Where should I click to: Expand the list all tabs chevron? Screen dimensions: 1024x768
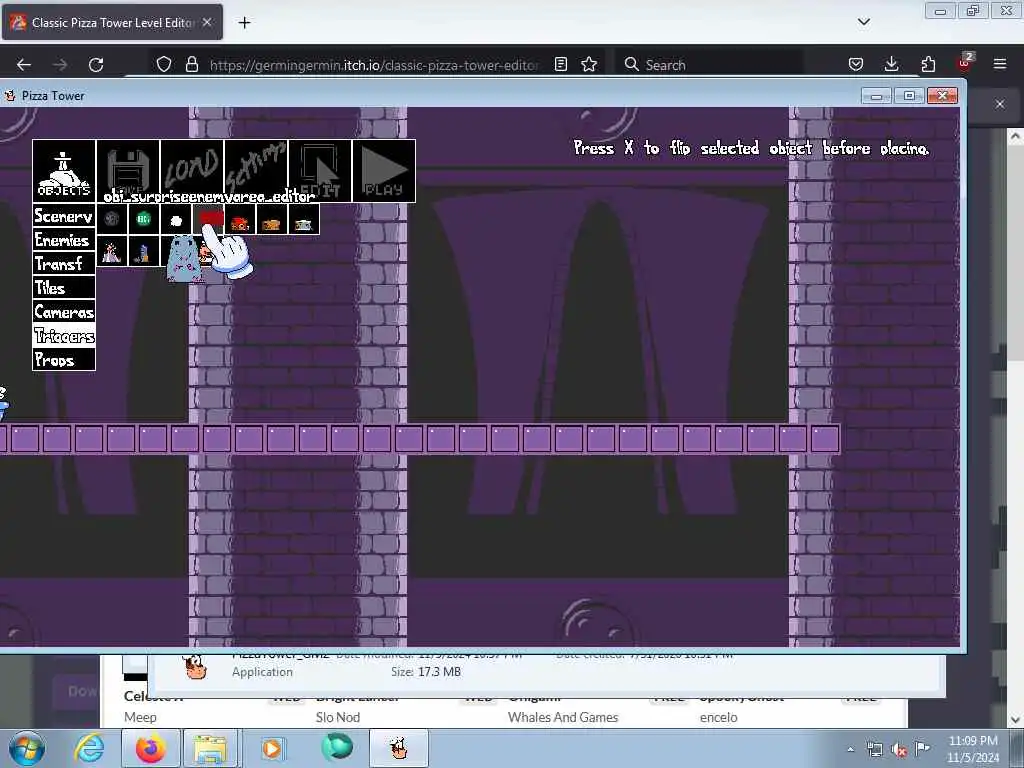[863, 22]
